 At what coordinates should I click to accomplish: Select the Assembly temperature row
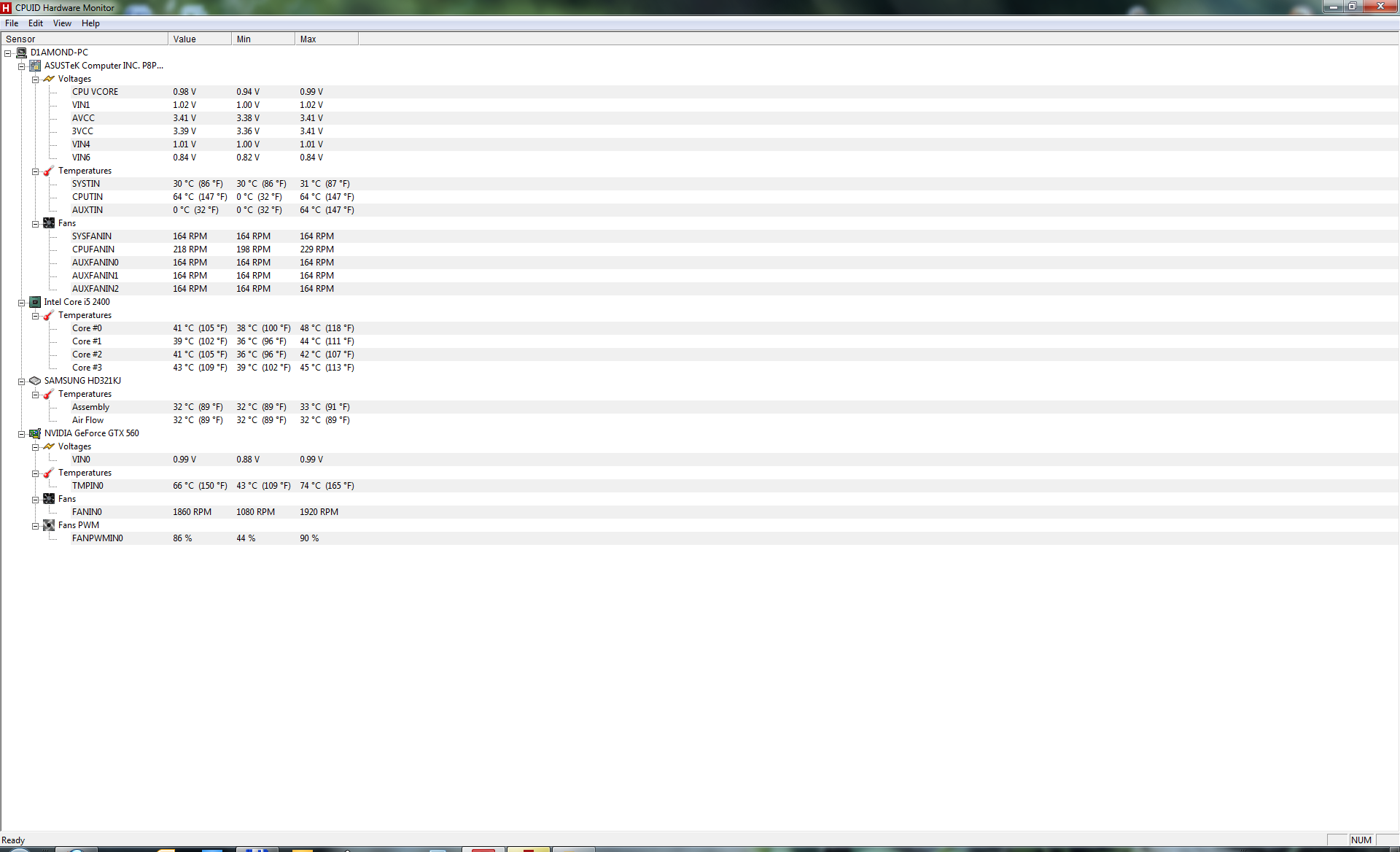coord(735,407)
